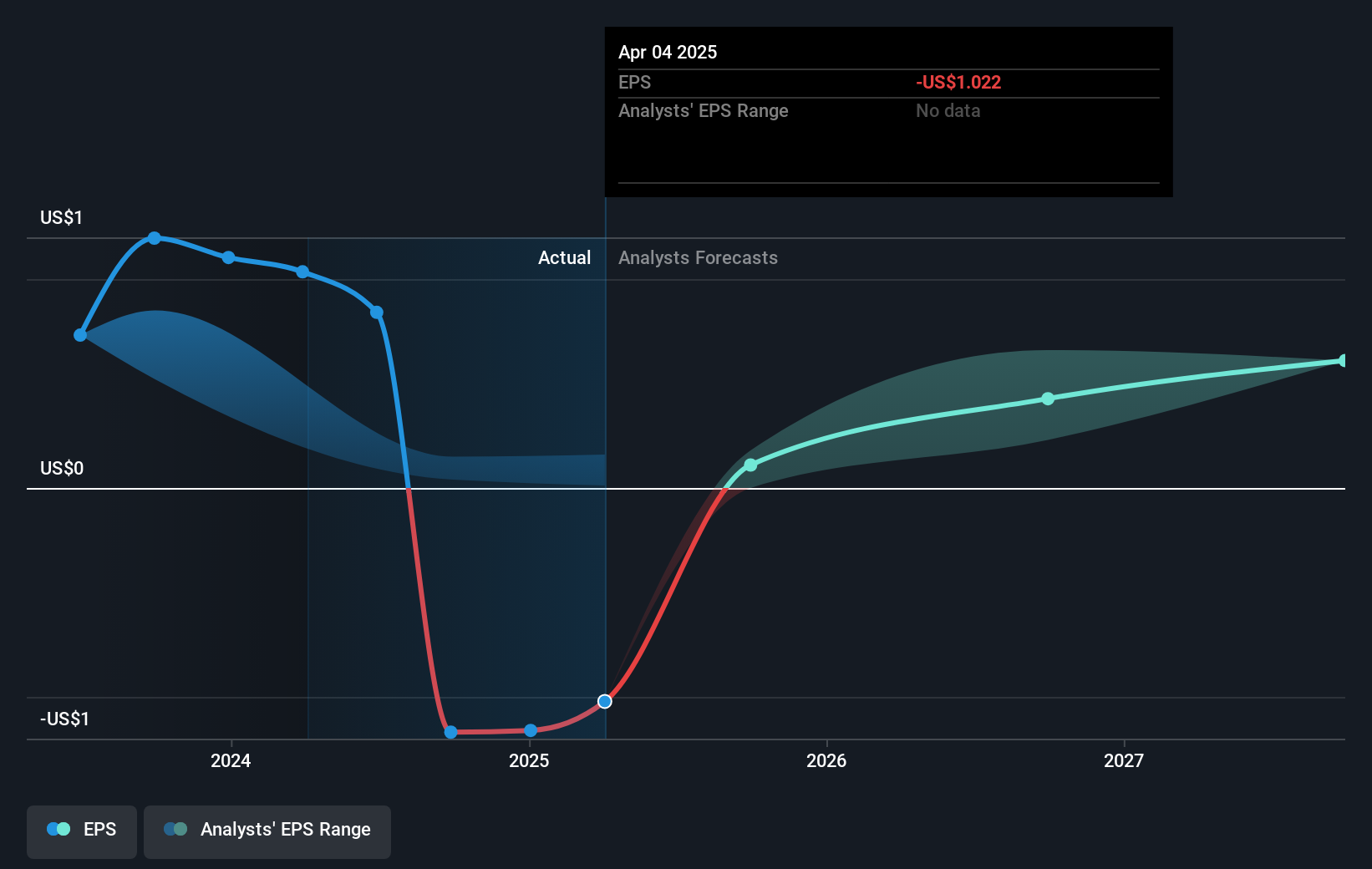Click the 2027 x-axis label
The height and width of the screenshot is (869, 1372).
coord(1124,760)
